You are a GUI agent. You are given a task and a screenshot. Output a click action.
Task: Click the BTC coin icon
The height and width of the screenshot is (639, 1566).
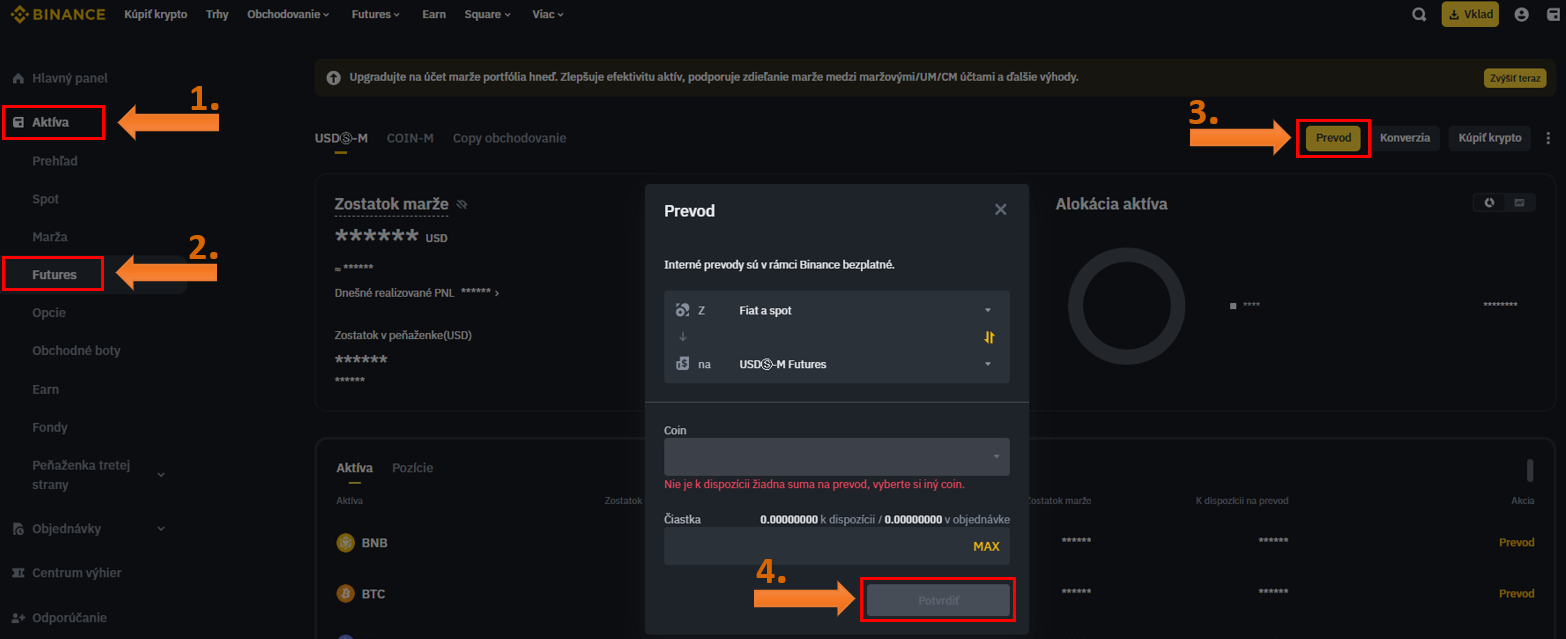point(345,593)
